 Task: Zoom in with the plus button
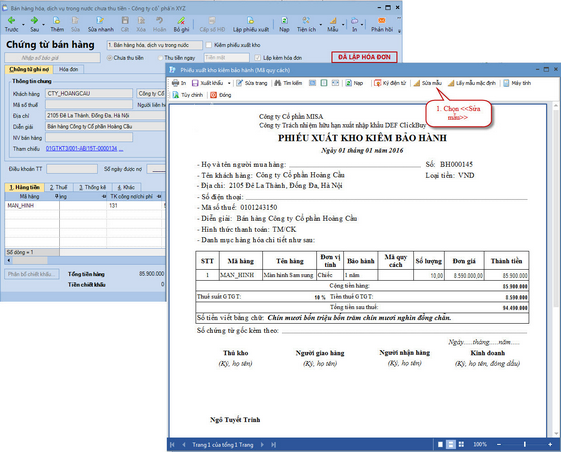(x=550, y=444)
